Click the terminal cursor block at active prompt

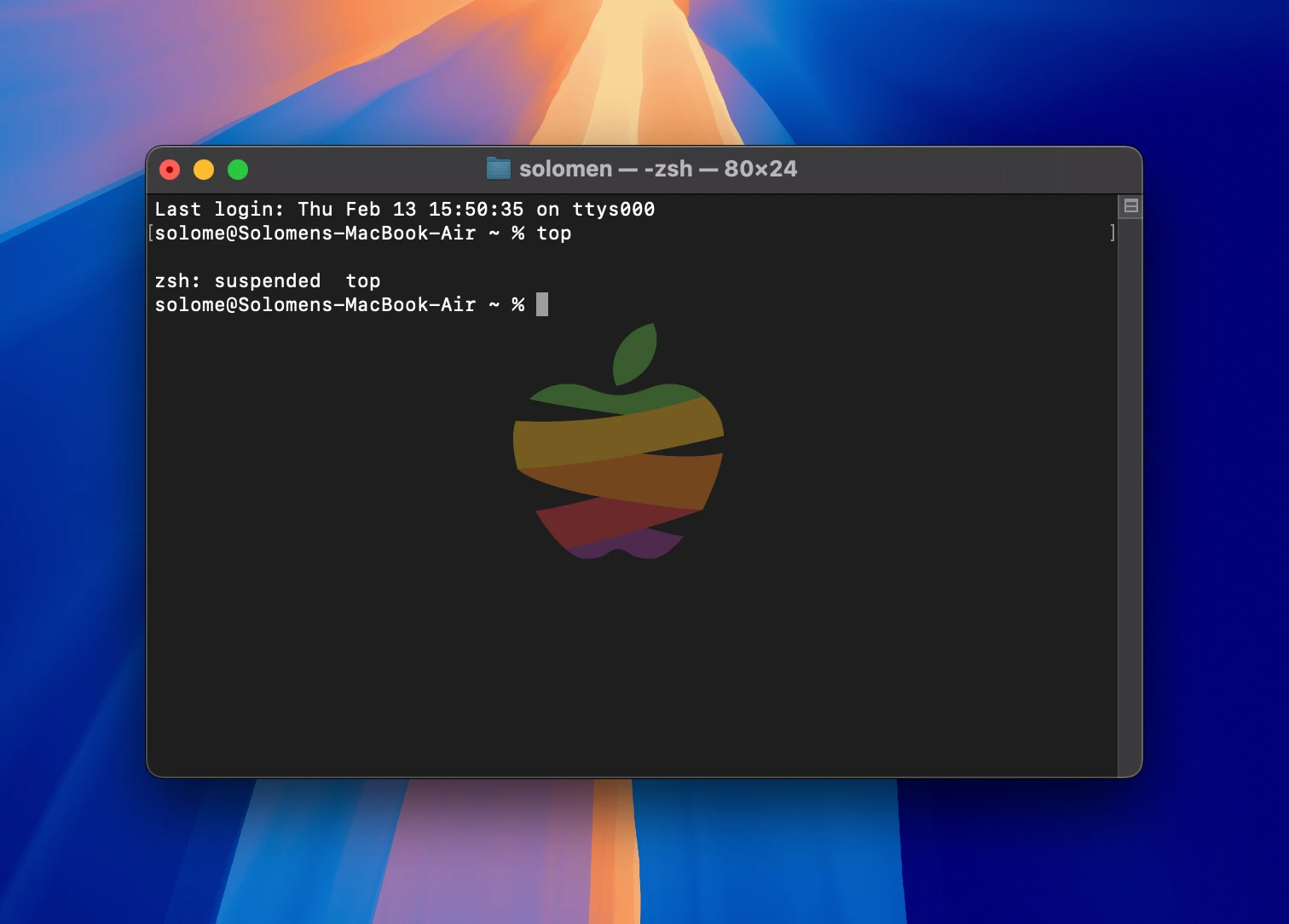pos(542,304)
